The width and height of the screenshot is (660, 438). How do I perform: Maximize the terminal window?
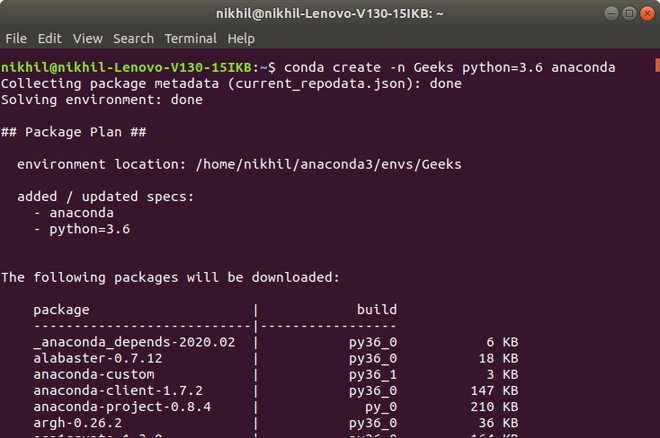coord(629,13)
